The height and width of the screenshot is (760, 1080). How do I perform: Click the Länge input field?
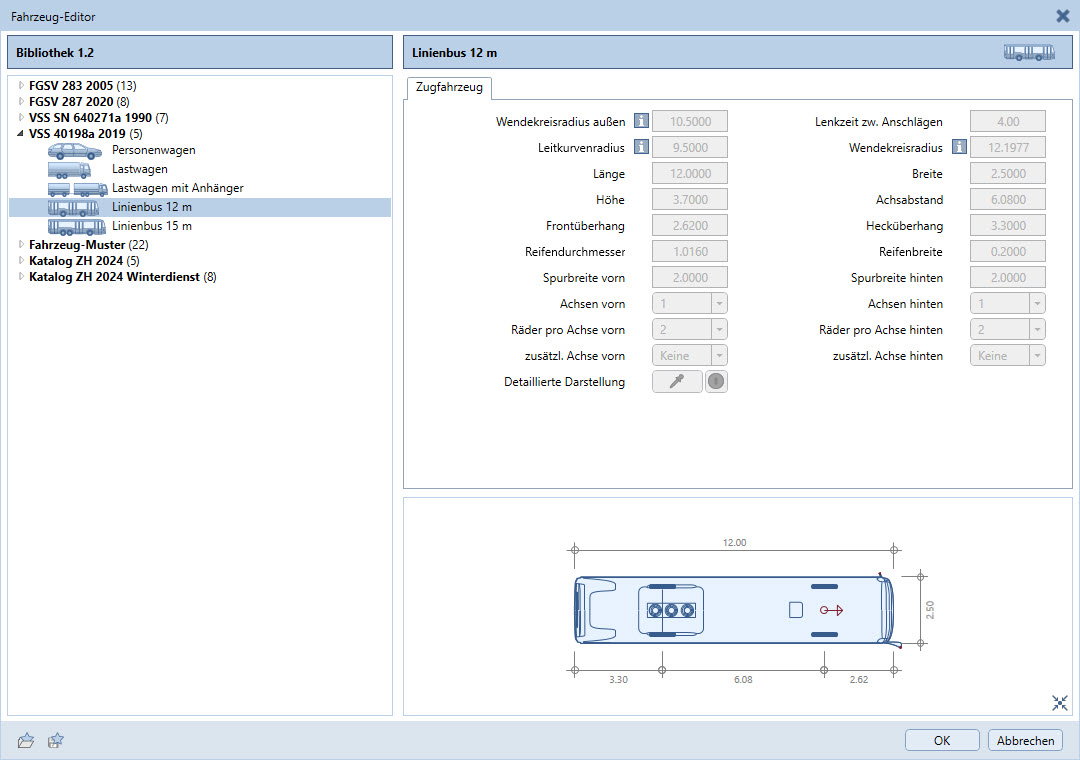point(689,174)
